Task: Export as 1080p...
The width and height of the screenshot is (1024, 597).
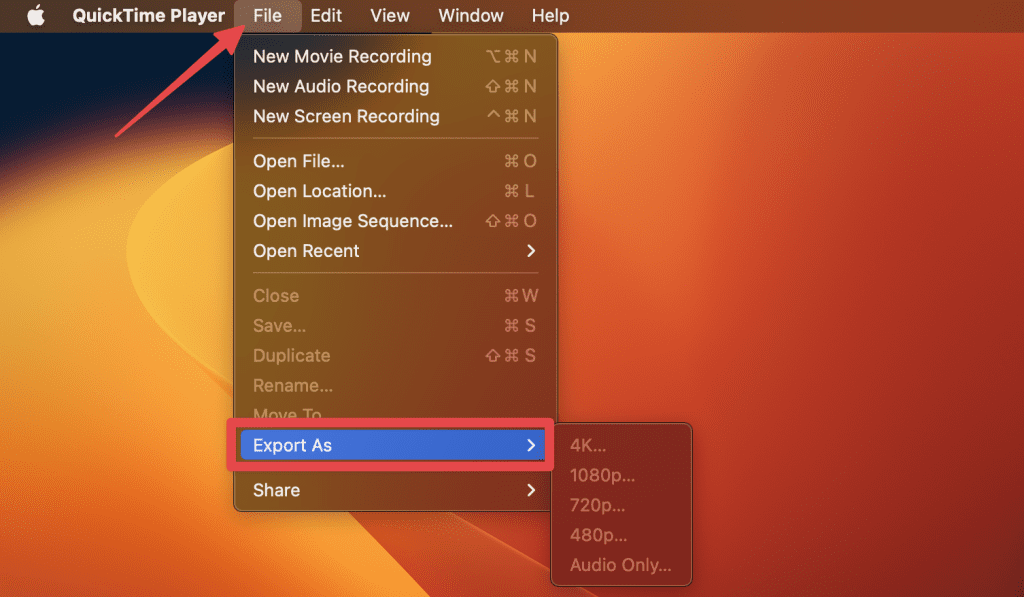Action: (x=621, y=476)
